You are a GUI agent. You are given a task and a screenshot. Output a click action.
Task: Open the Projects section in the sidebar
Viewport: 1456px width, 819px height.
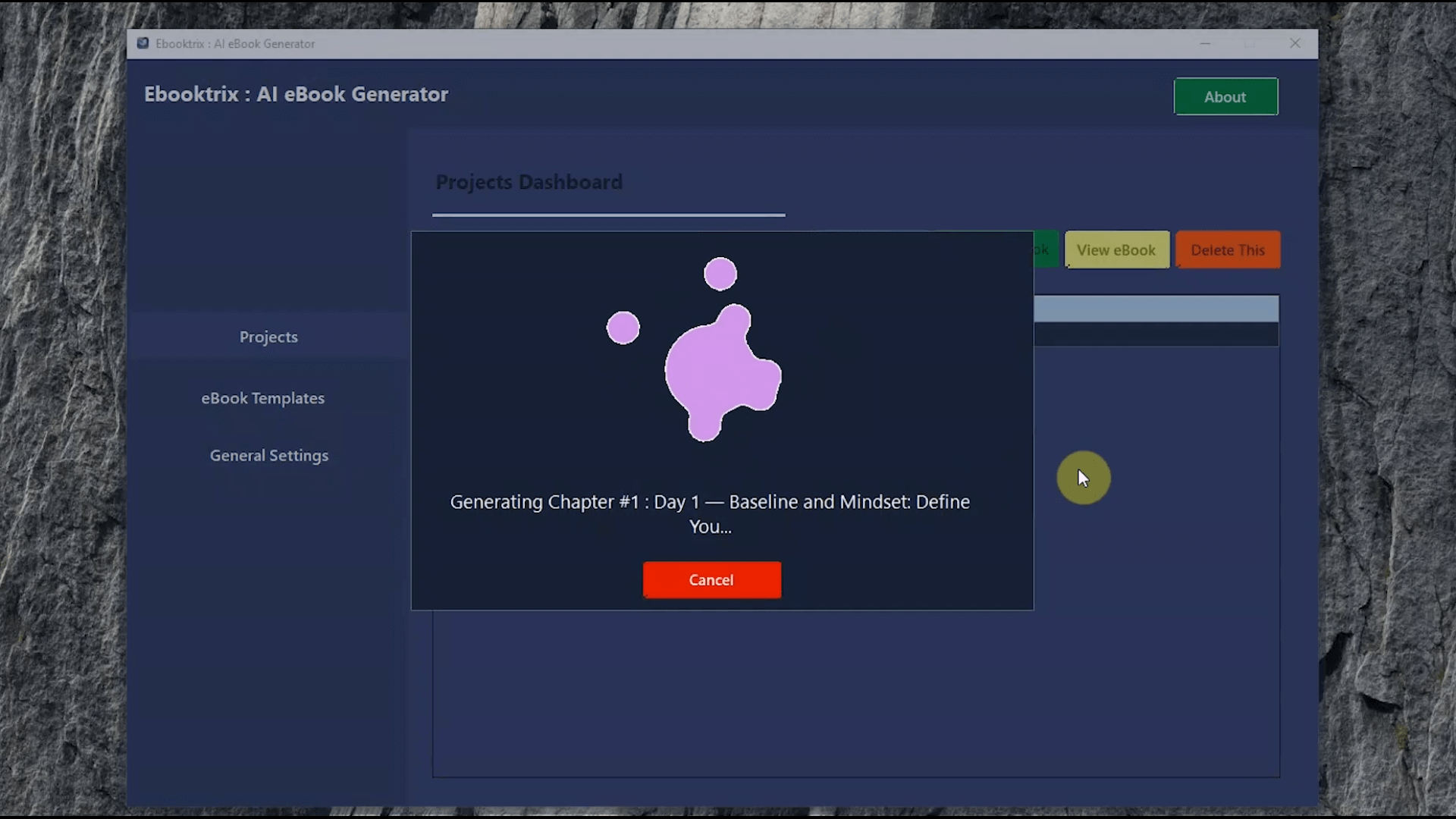click(268, 337)
